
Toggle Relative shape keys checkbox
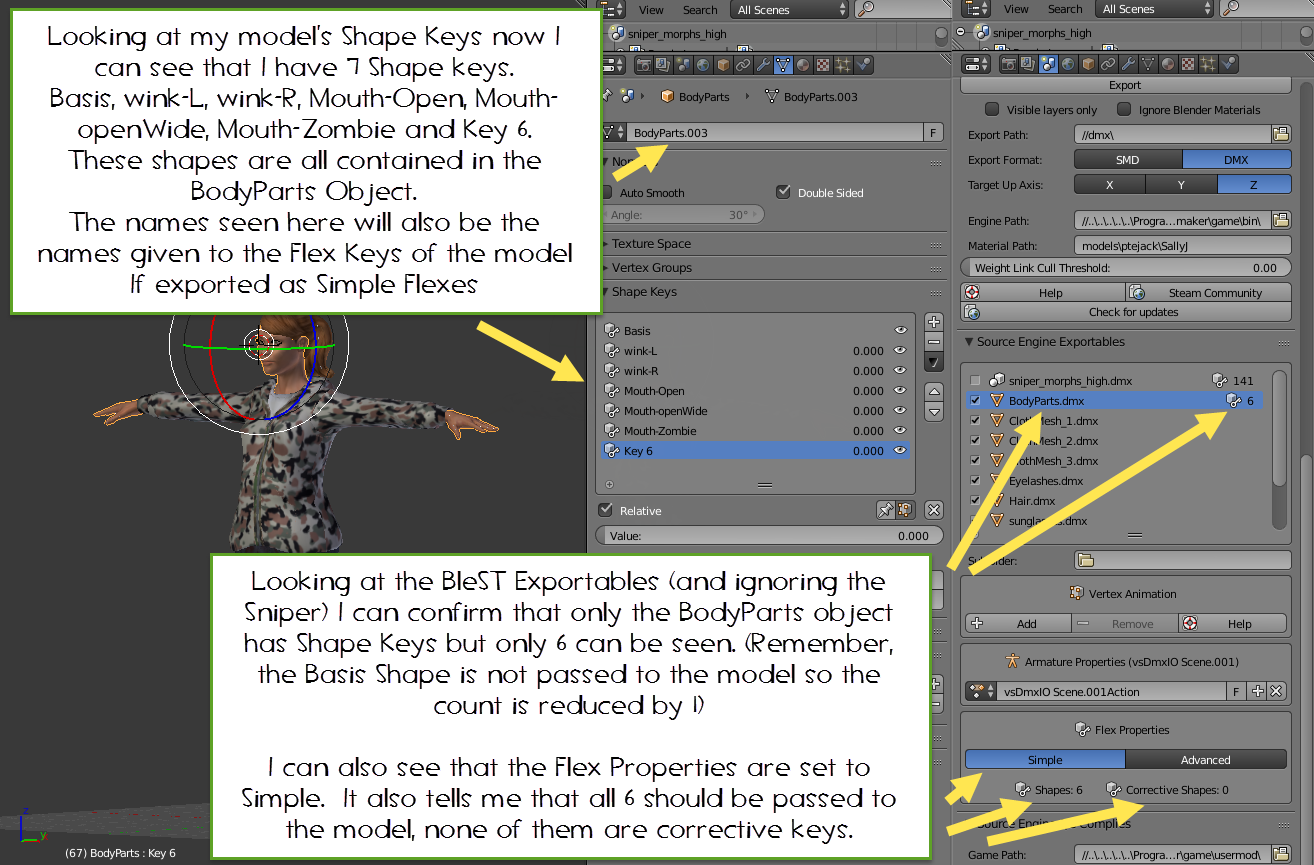605,510
